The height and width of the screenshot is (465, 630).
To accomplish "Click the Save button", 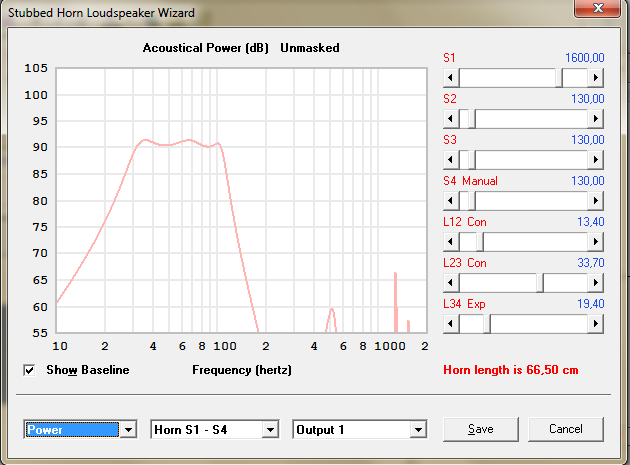I will [481, 429].
